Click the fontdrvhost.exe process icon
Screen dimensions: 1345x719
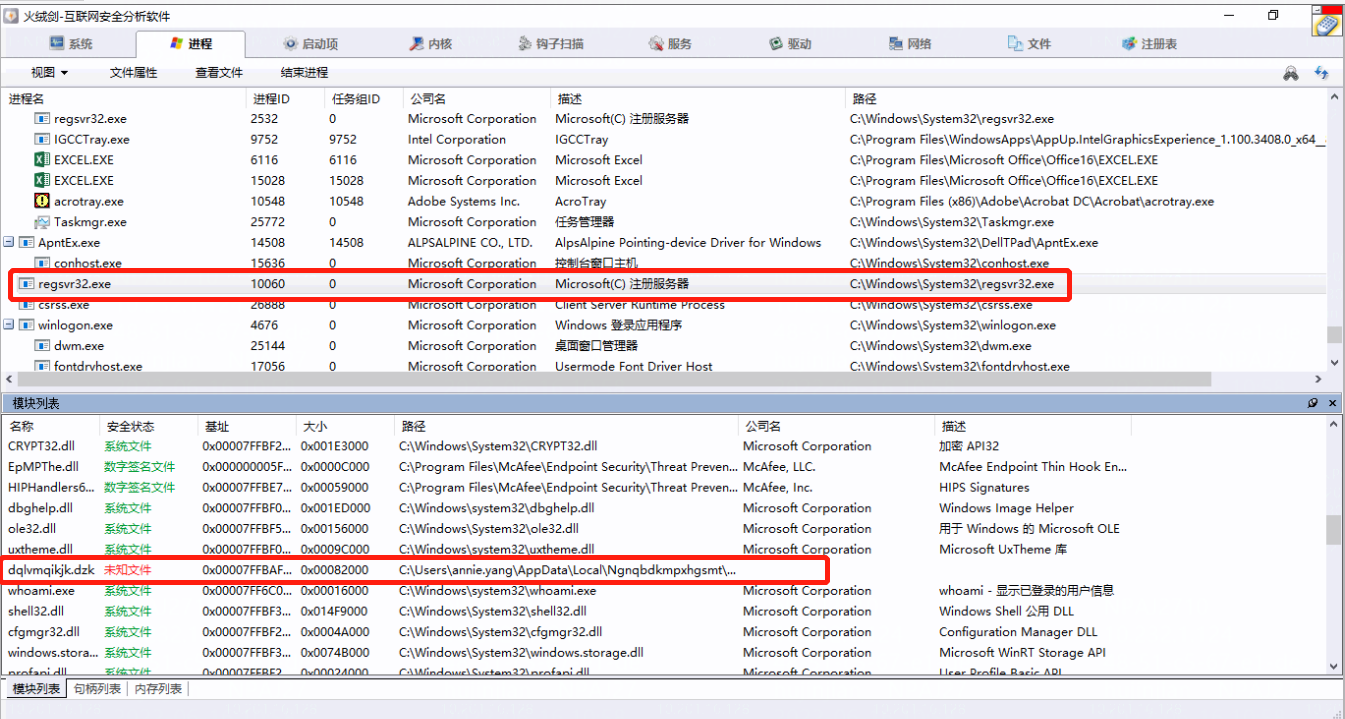click(42, 366)
